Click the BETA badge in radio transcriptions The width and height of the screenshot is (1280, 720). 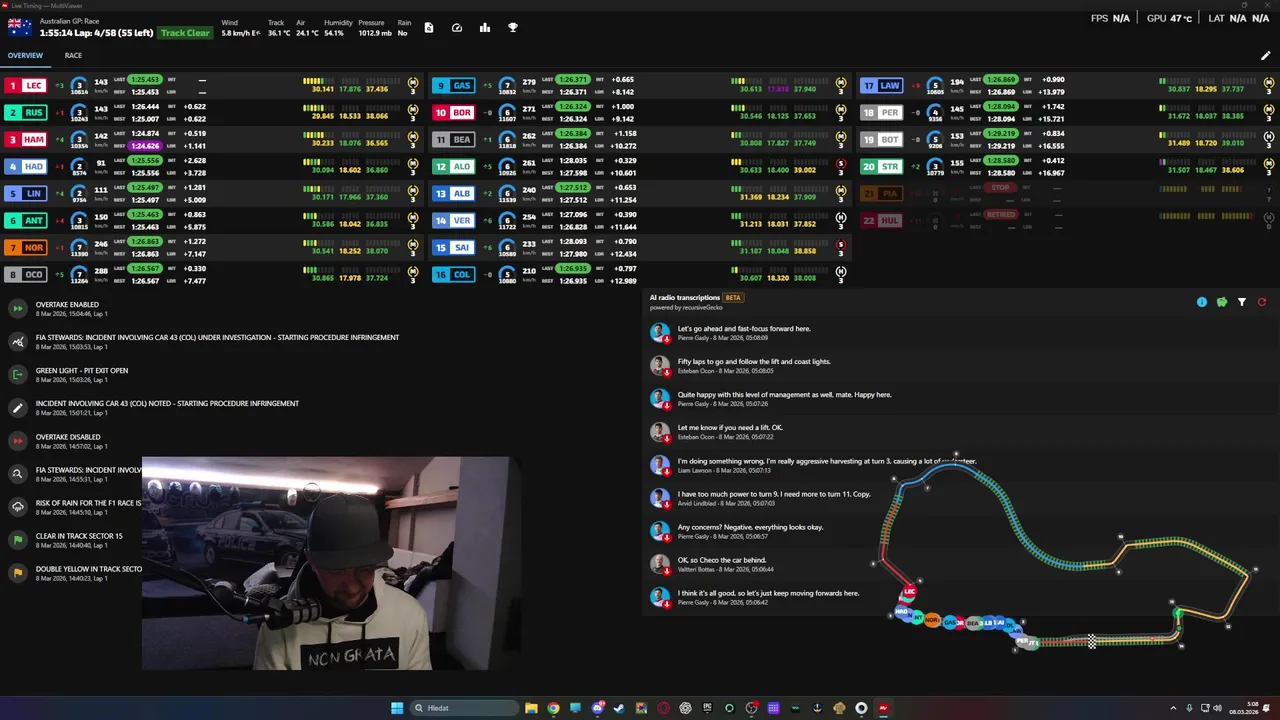coord(733,297)
